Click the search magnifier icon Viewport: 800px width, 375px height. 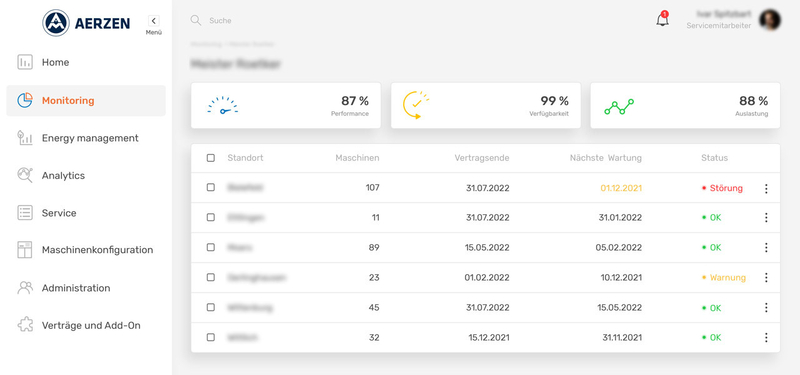tap(195, 20)
